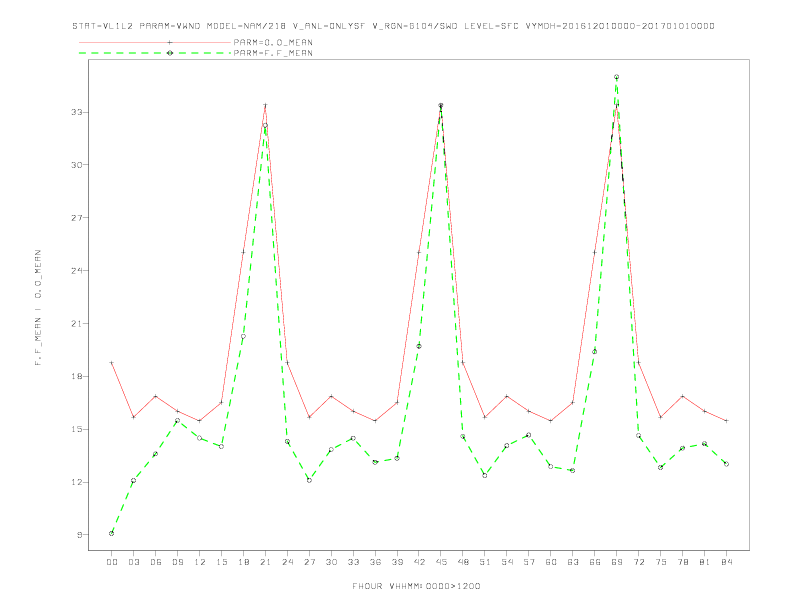Screen dimensions: 792x612
Task: Click x-axis hour label 36
Action: tap(375, 562)
